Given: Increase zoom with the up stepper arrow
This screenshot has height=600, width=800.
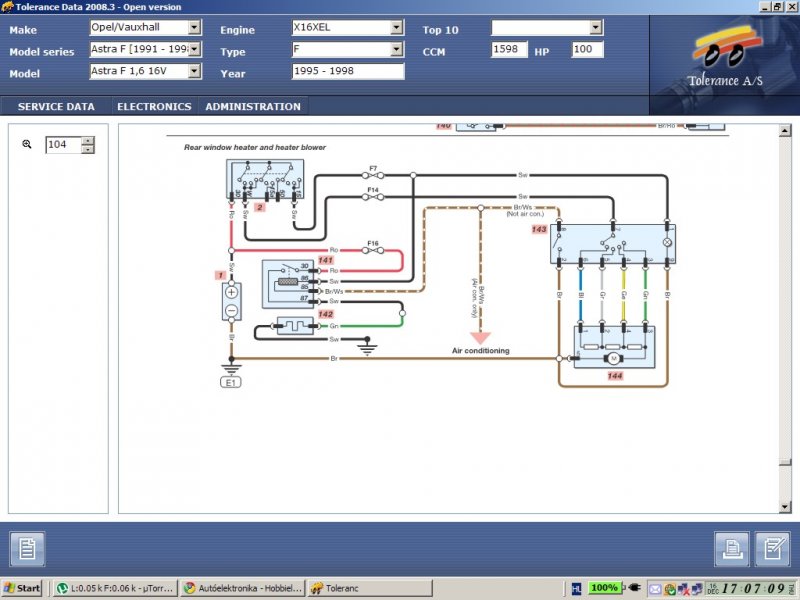Looking at the screenshot, I should coord(88,140).
